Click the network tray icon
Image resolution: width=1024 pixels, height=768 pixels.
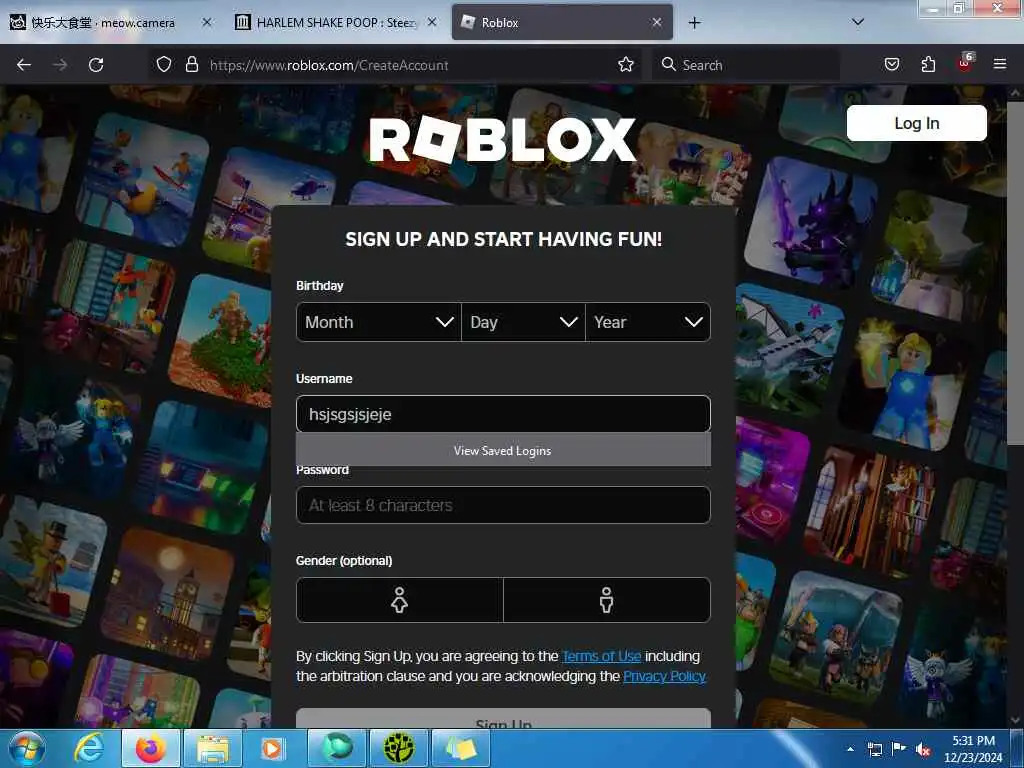click(874, 749)
